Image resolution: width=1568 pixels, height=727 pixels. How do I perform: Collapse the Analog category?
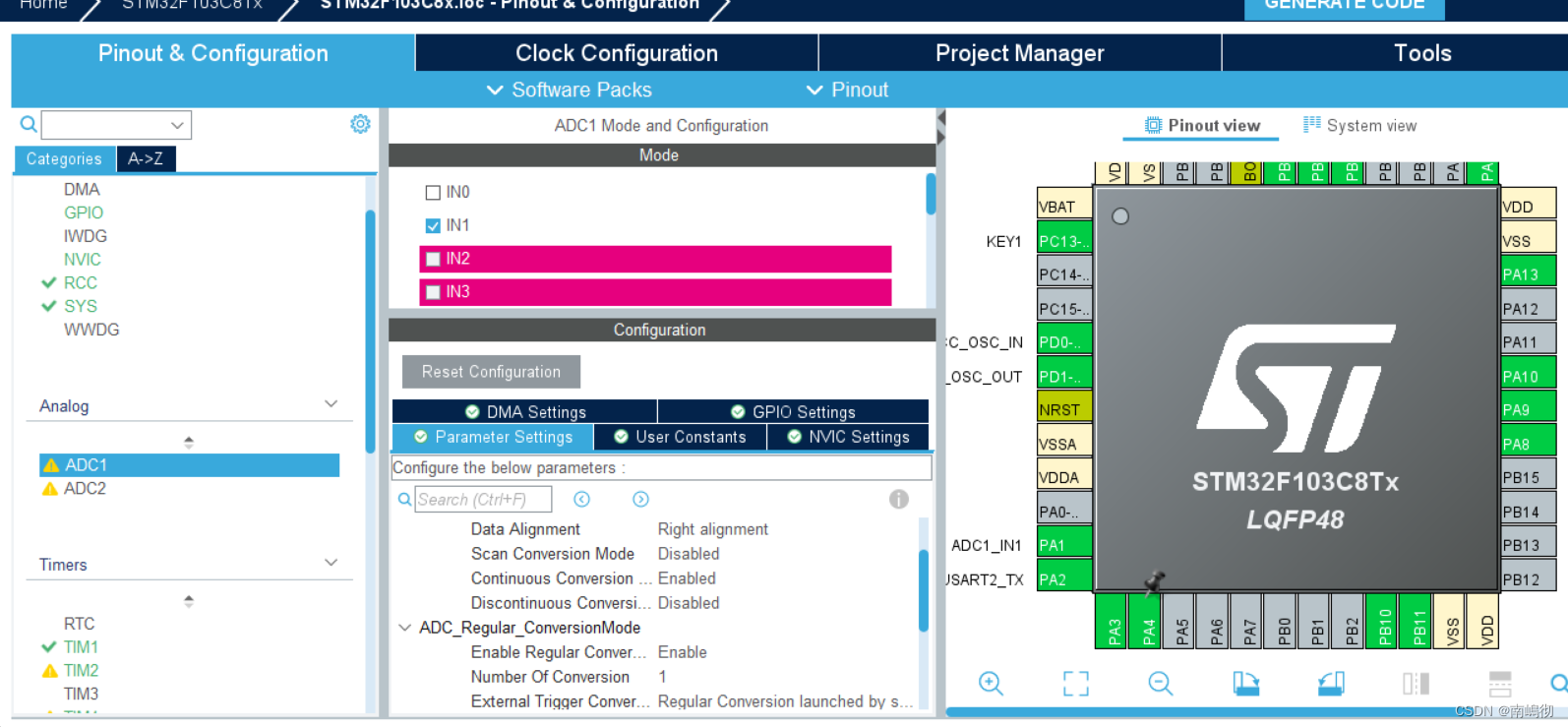[x=332, y=404]
